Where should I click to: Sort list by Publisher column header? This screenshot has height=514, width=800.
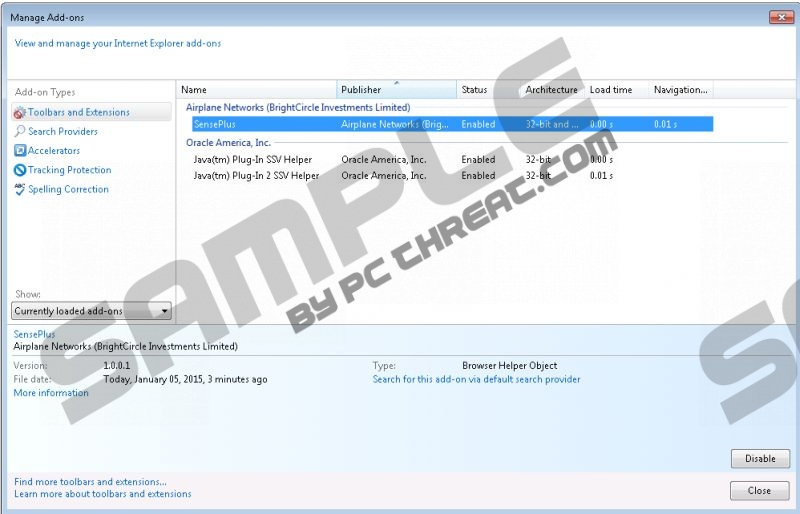point(396,90)
